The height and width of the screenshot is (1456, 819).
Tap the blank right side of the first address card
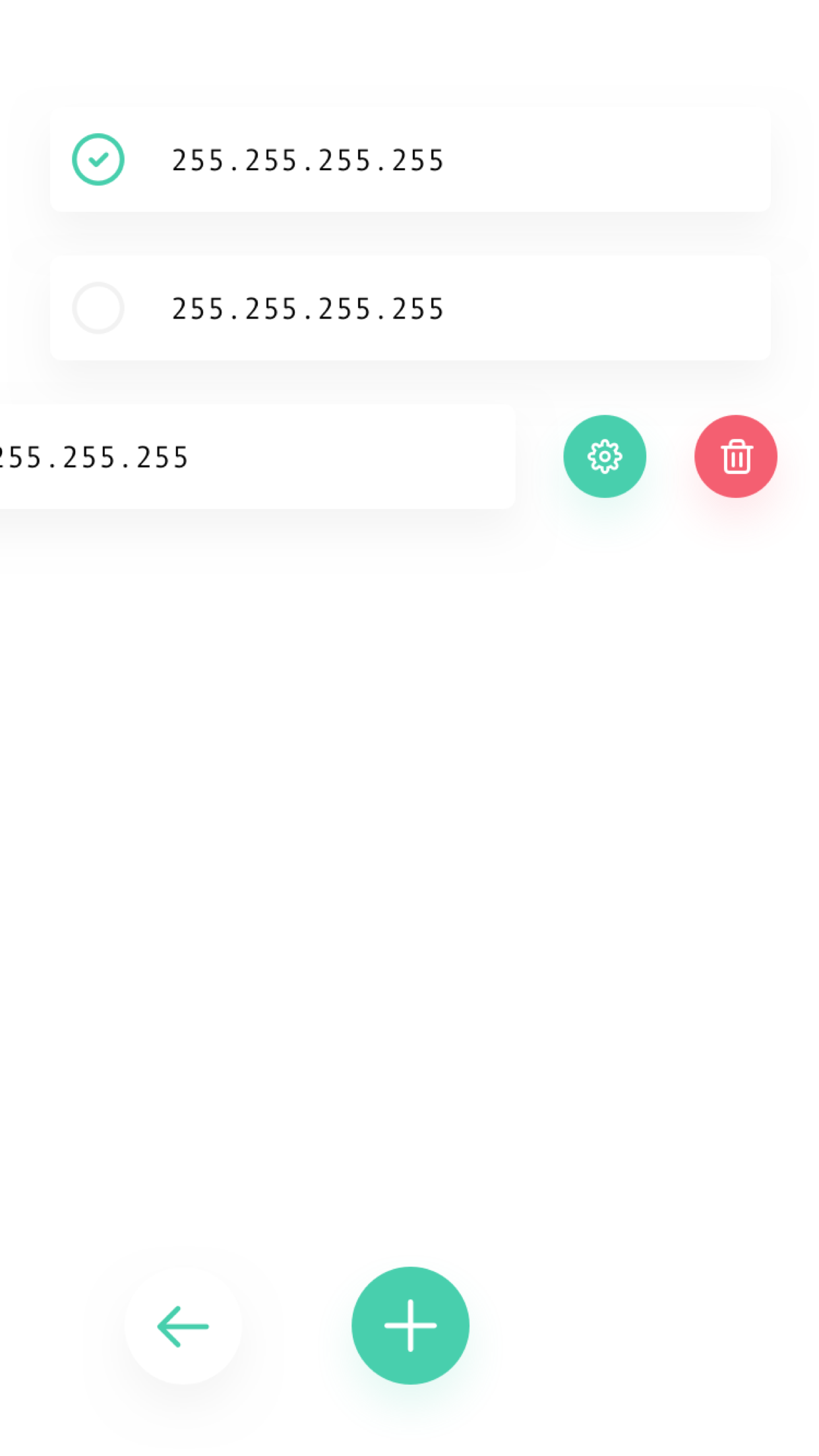607,160
